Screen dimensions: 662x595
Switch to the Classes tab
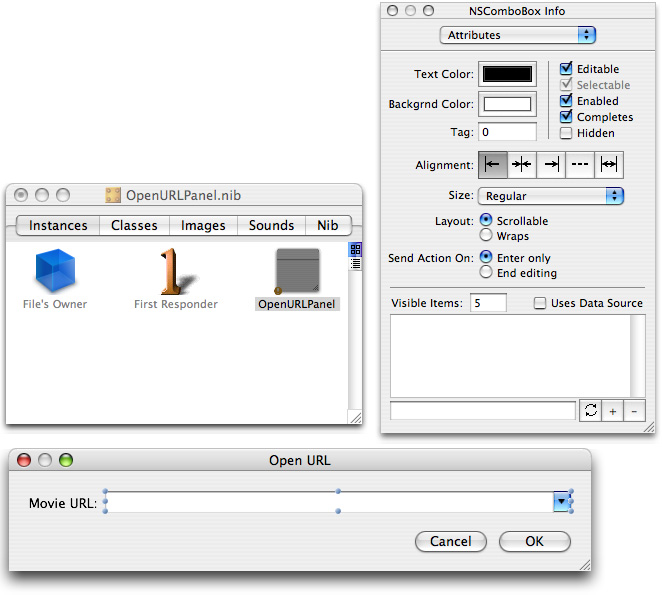coord(134,226)
